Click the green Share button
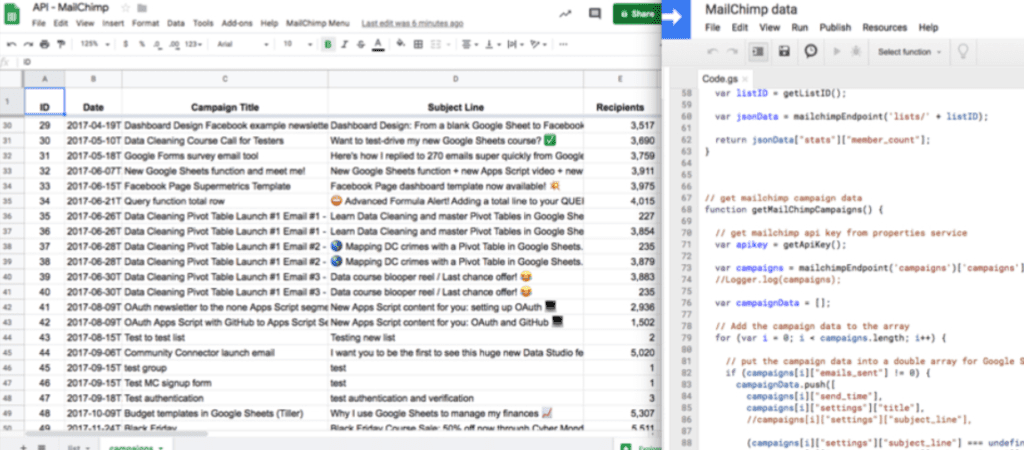This screenshot has width=1024, height=450. tap(637, 14)
